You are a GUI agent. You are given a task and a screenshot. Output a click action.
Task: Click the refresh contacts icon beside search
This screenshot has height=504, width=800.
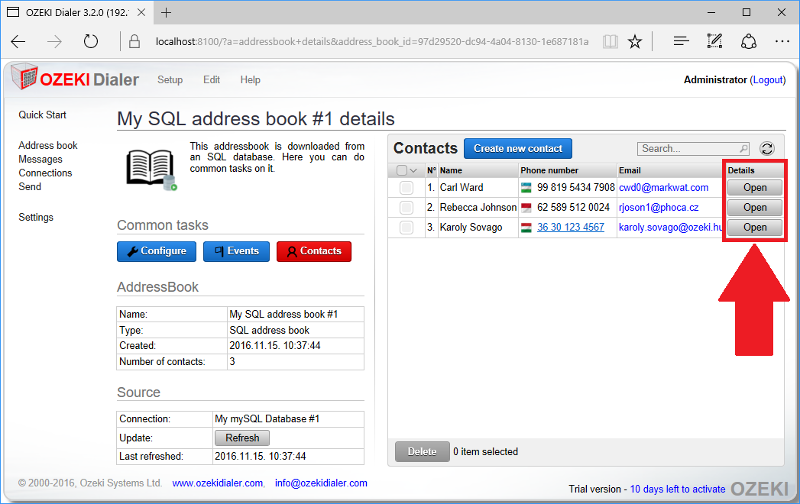[x=767, y=148]
